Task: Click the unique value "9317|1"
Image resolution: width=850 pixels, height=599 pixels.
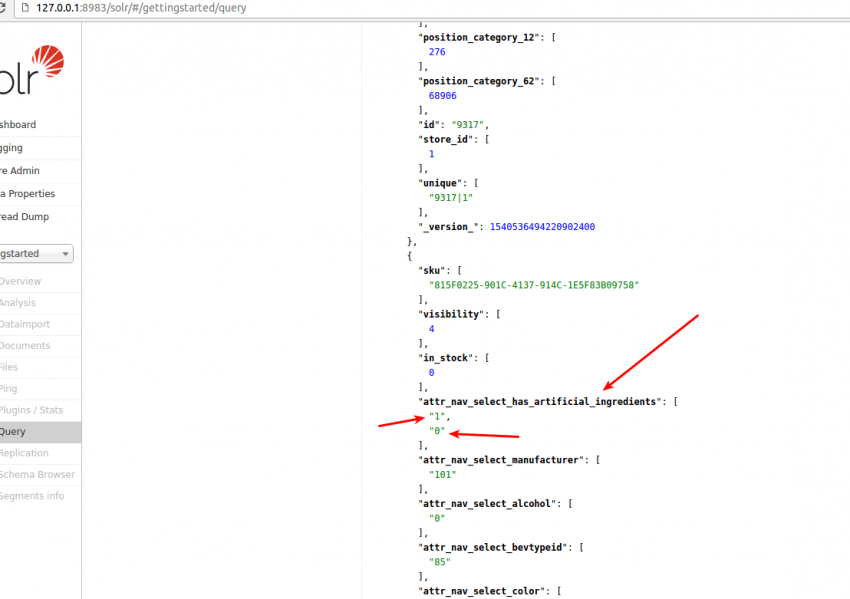Action: point(451,198)
